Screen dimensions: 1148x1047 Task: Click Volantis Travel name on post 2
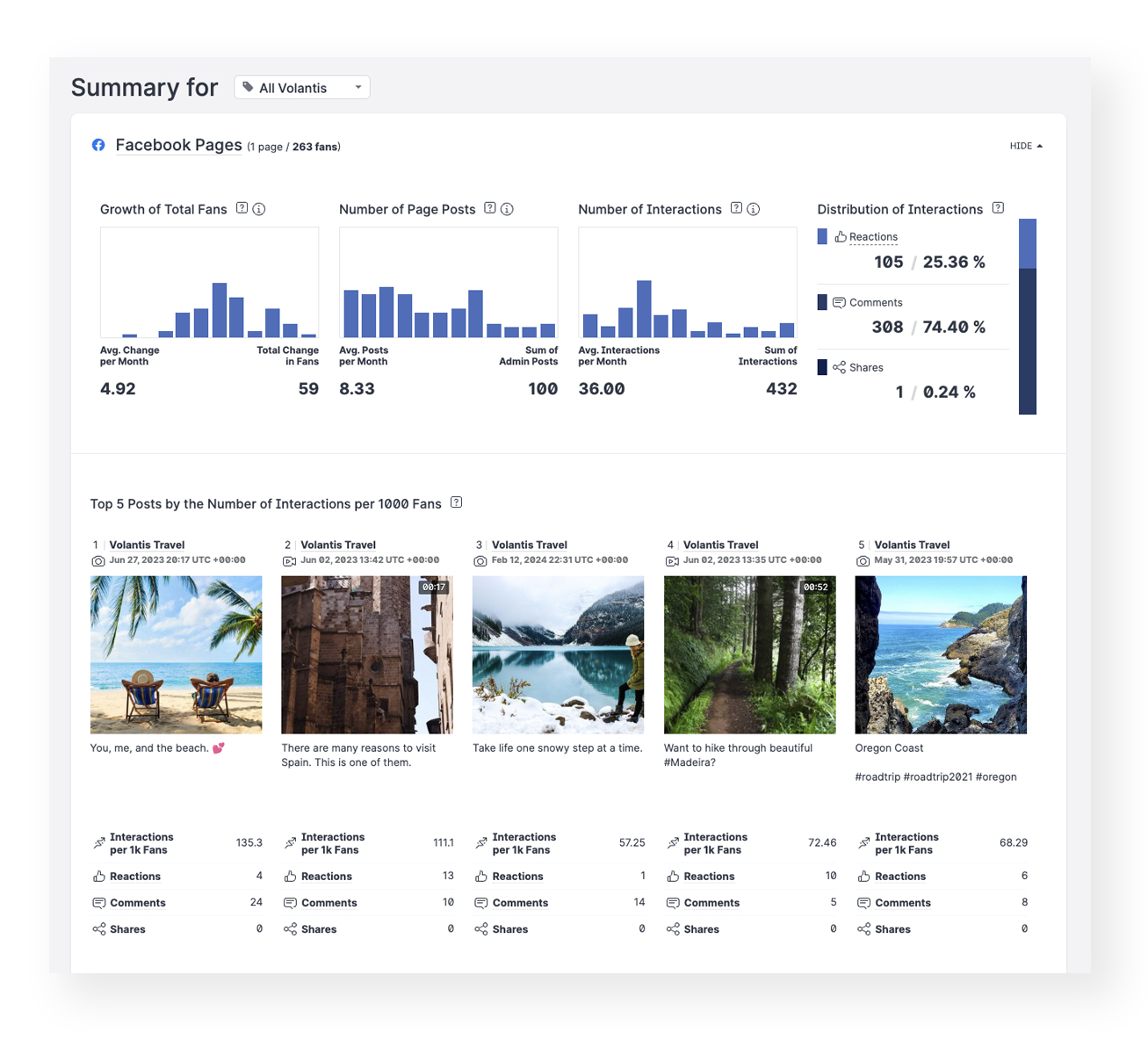[338, 545]
